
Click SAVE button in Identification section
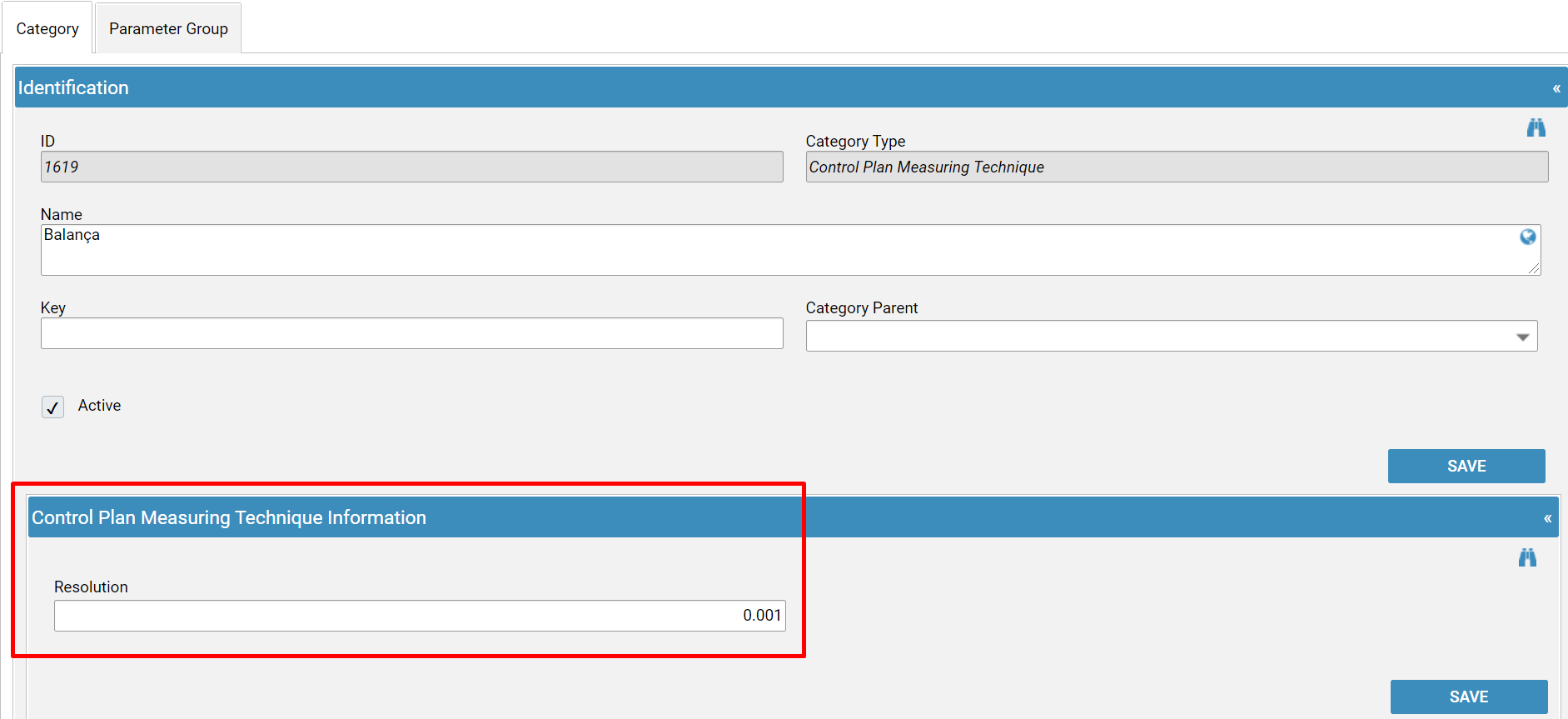(1466, 466)
